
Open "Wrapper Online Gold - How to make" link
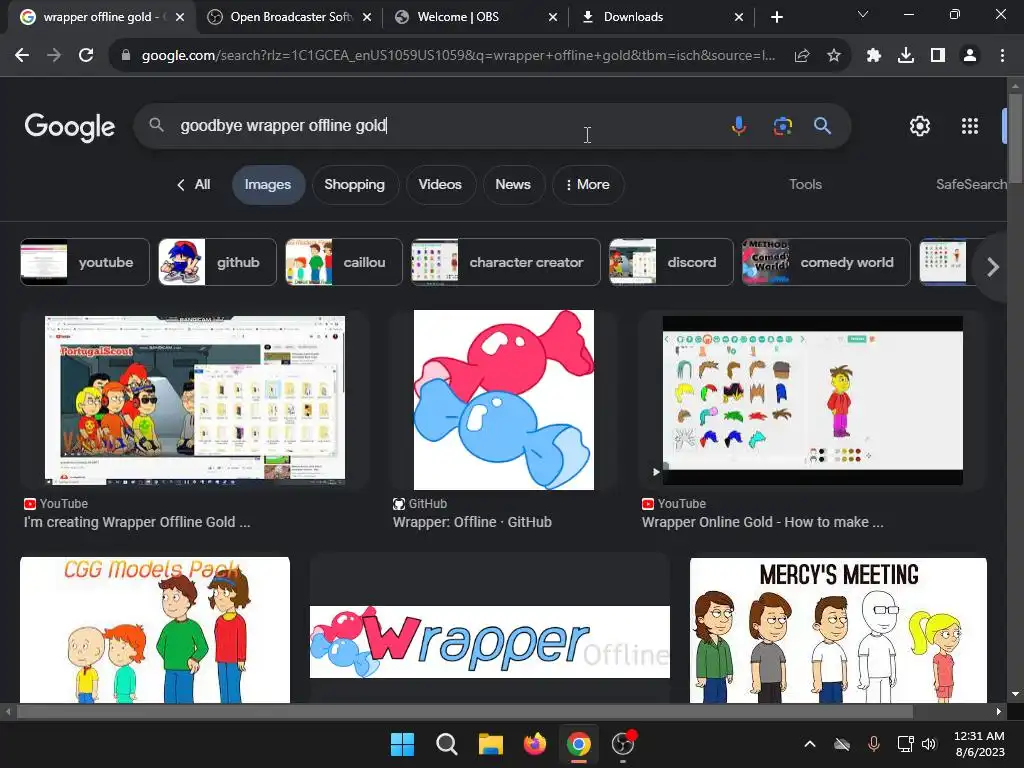[x=762, y=522]
